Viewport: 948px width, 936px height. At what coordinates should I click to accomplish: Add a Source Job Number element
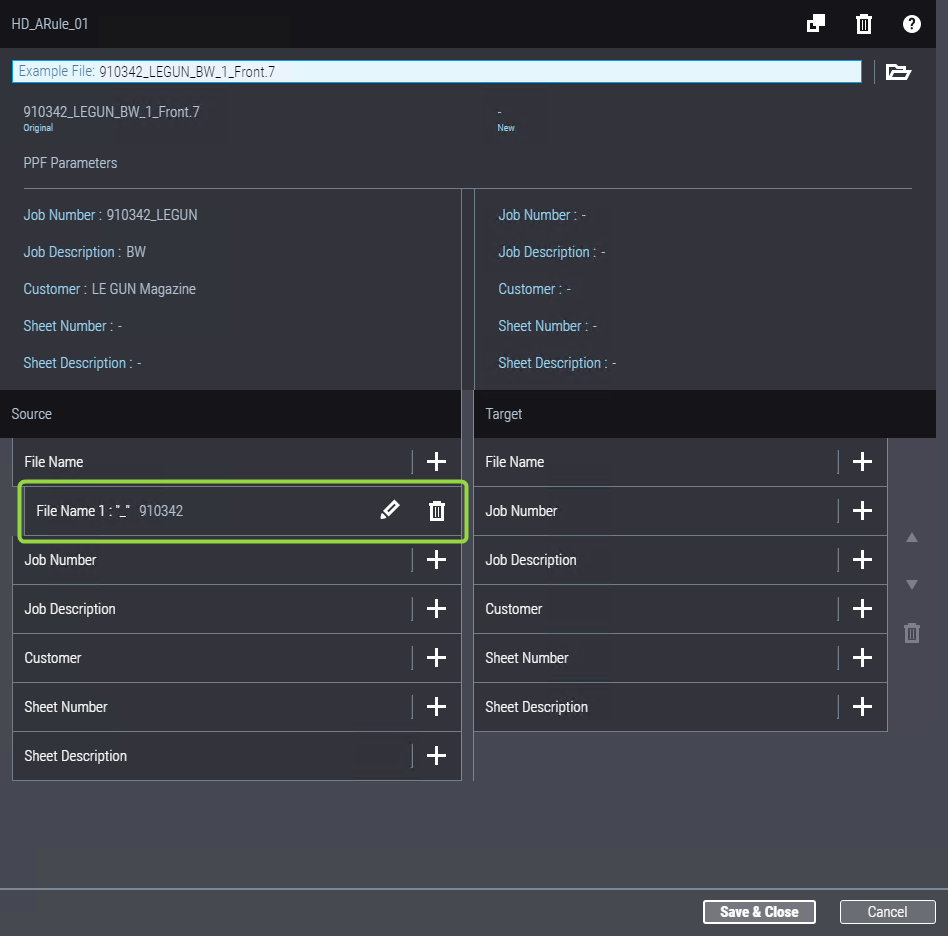(436, 560)
